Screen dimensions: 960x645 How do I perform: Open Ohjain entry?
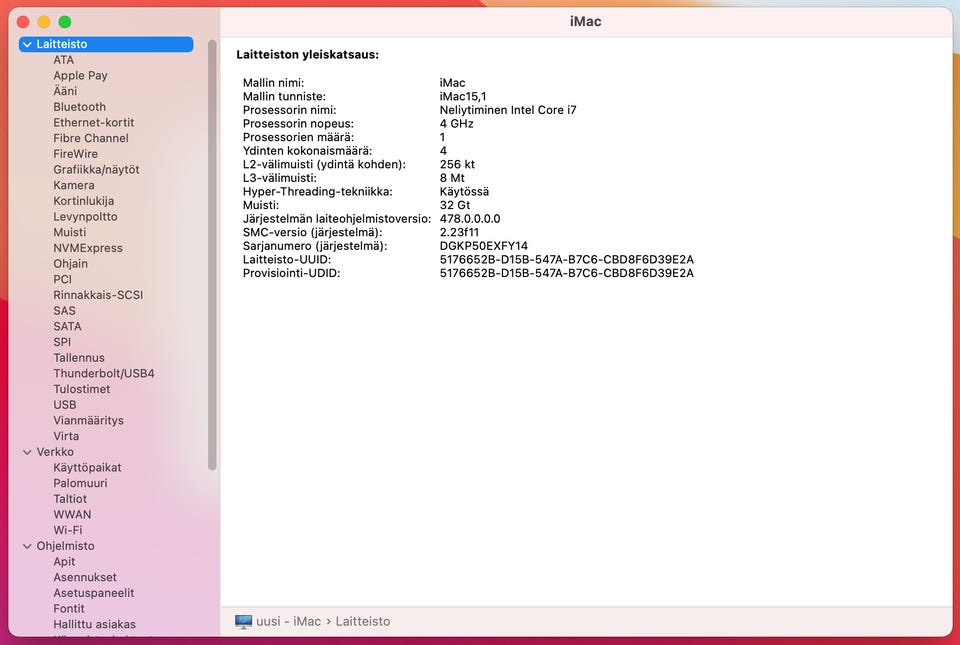click(x=70, y=264)
